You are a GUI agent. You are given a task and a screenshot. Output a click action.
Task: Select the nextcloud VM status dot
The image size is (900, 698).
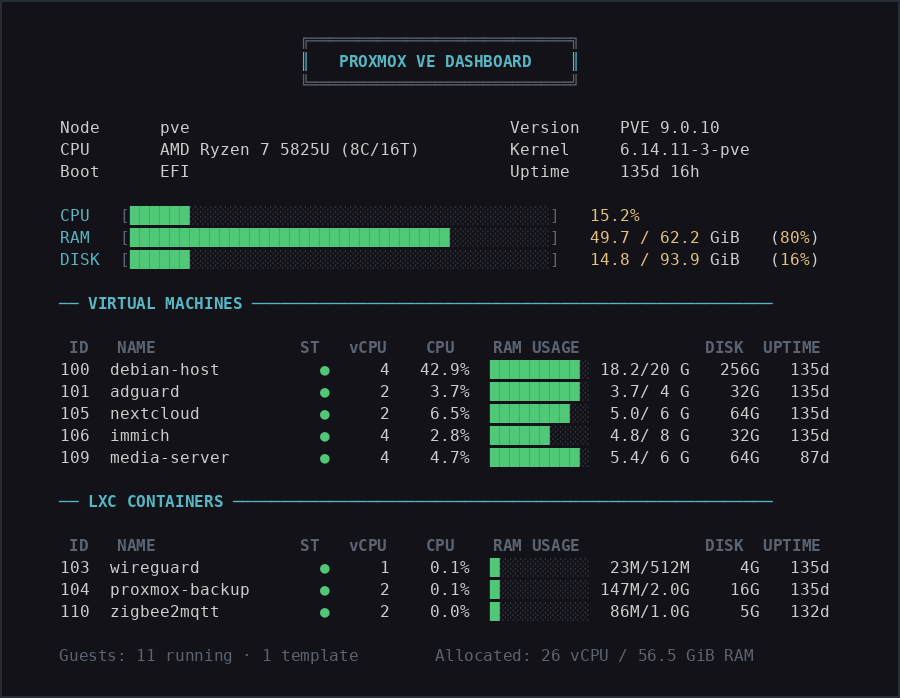pos(324,413)
